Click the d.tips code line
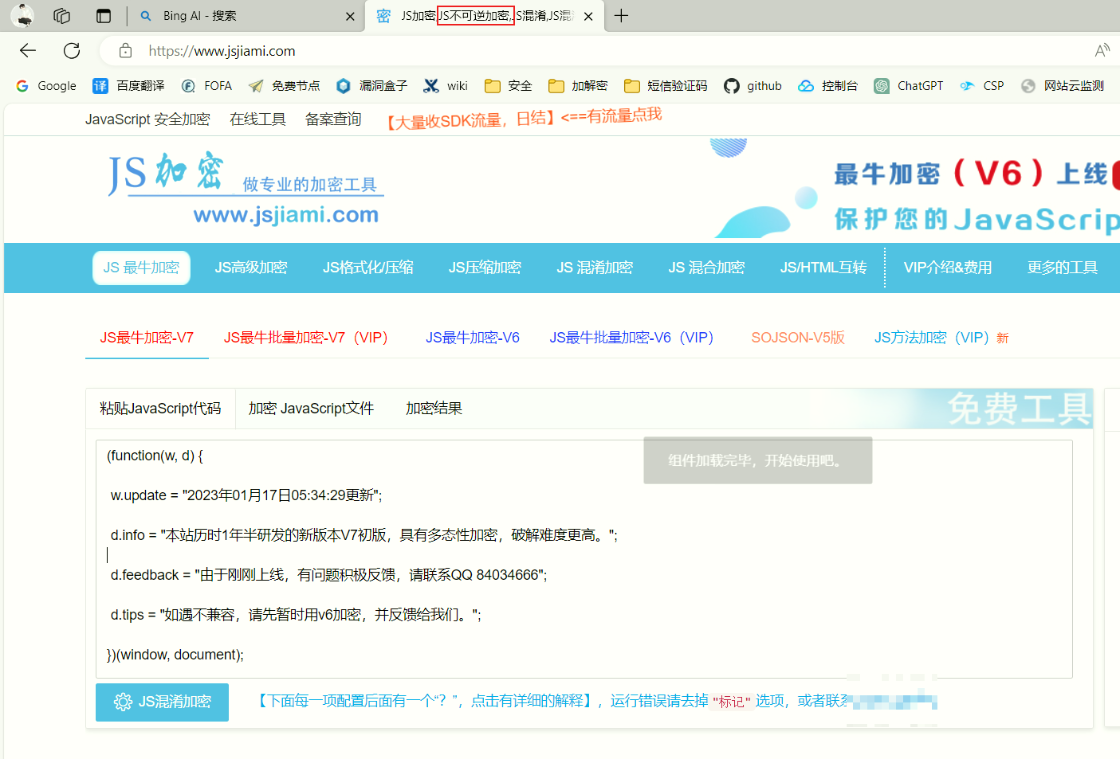 [x=296, y=615]
